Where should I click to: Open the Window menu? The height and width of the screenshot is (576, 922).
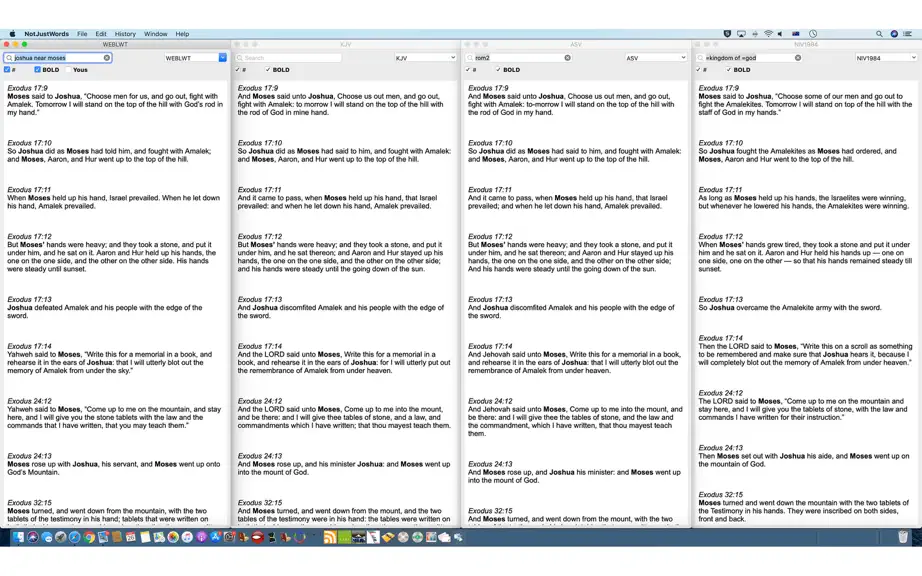click(x=156, y=34)
